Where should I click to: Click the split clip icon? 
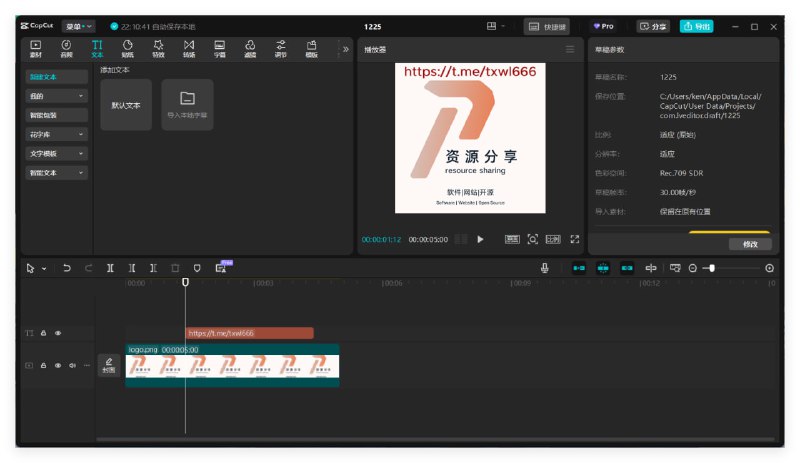click(x=110, y=267)
